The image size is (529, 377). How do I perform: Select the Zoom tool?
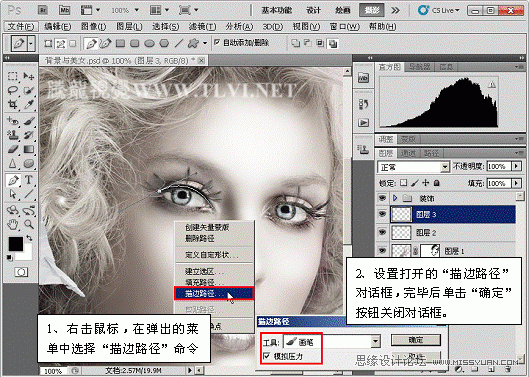(29, 224)
